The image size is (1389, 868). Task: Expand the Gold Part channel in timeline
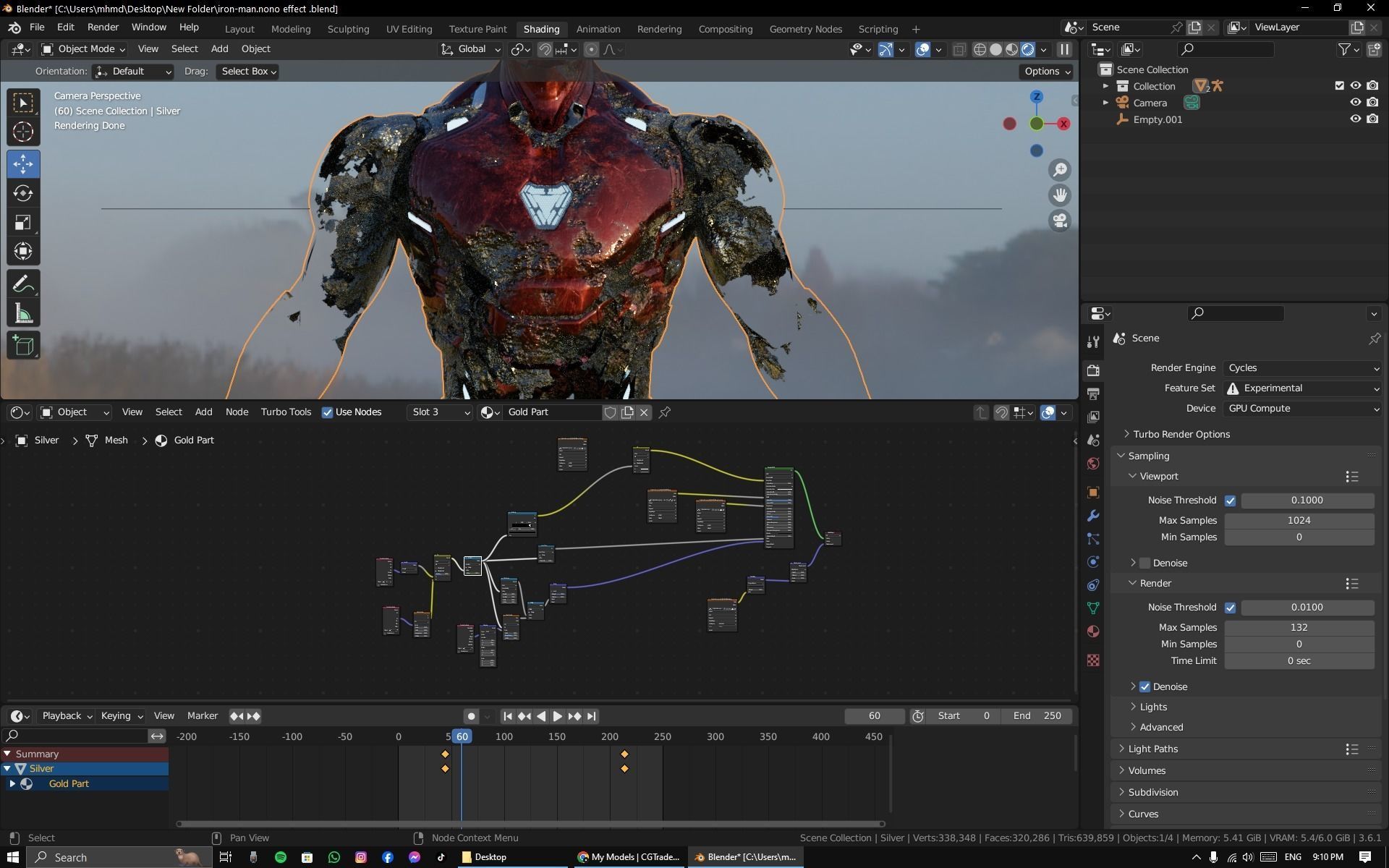pyautogui.click(x=12, y=784)
